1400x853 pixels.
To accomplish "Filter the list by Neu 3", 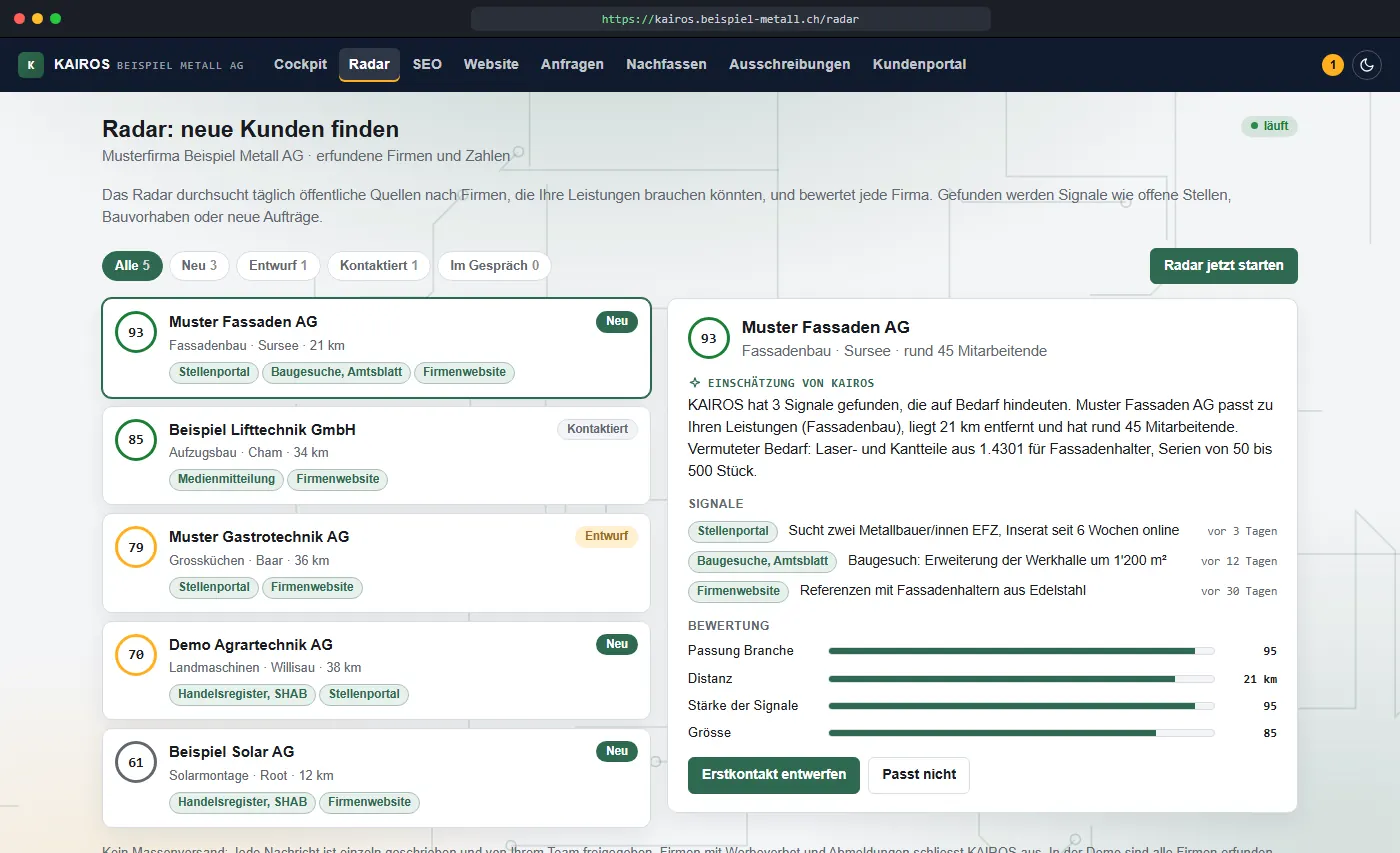I will 199,266.
